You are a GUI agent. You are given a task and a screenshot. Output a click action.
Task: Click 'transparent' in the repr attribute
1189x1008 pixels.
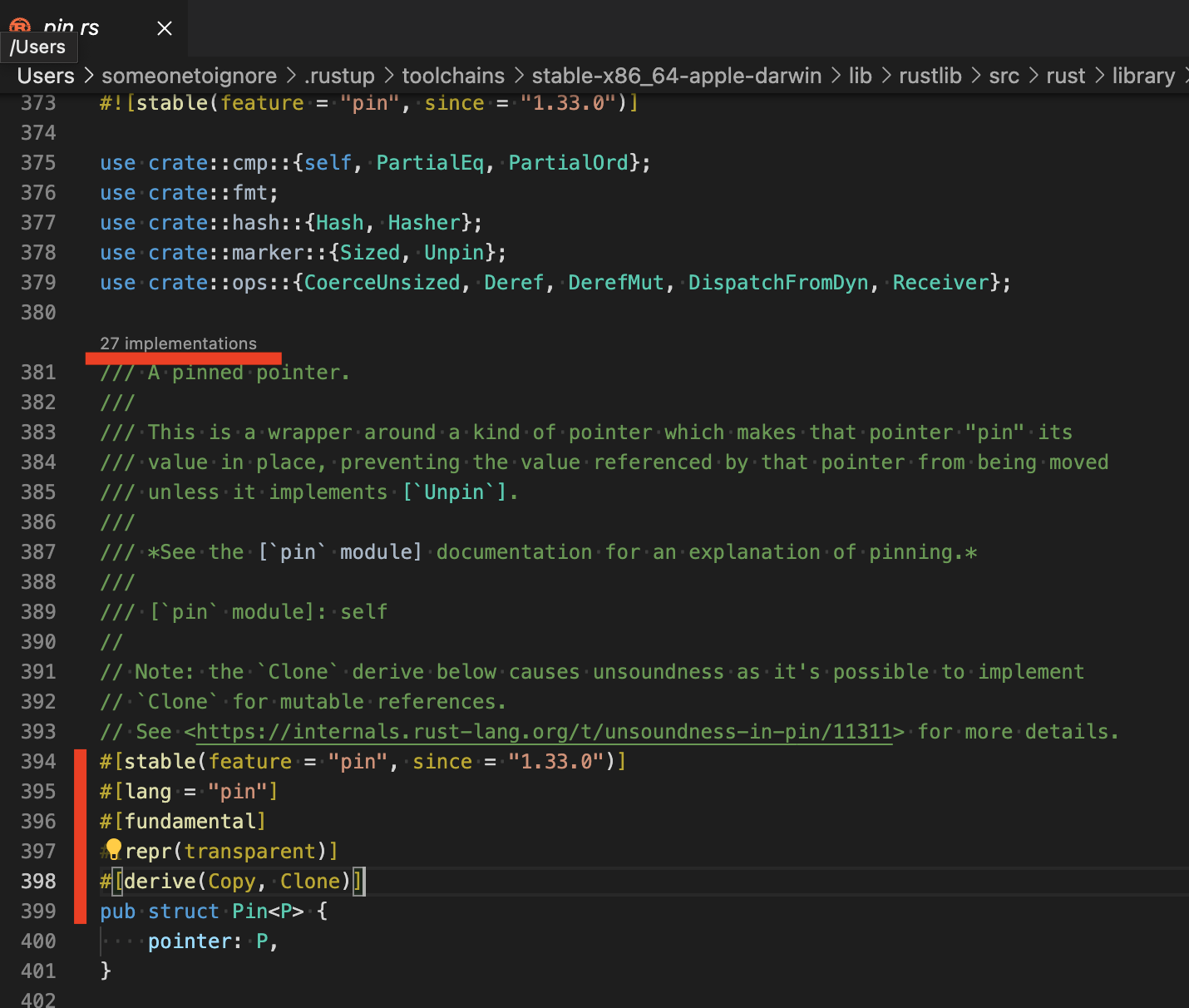coord(249,851)
